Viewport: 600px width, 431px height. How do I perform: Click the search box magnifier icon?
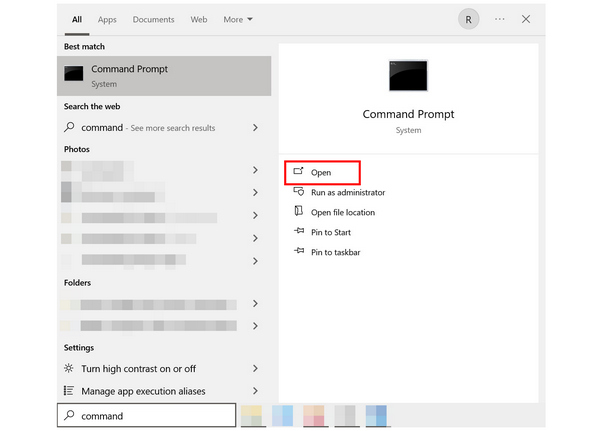[69, 415]
